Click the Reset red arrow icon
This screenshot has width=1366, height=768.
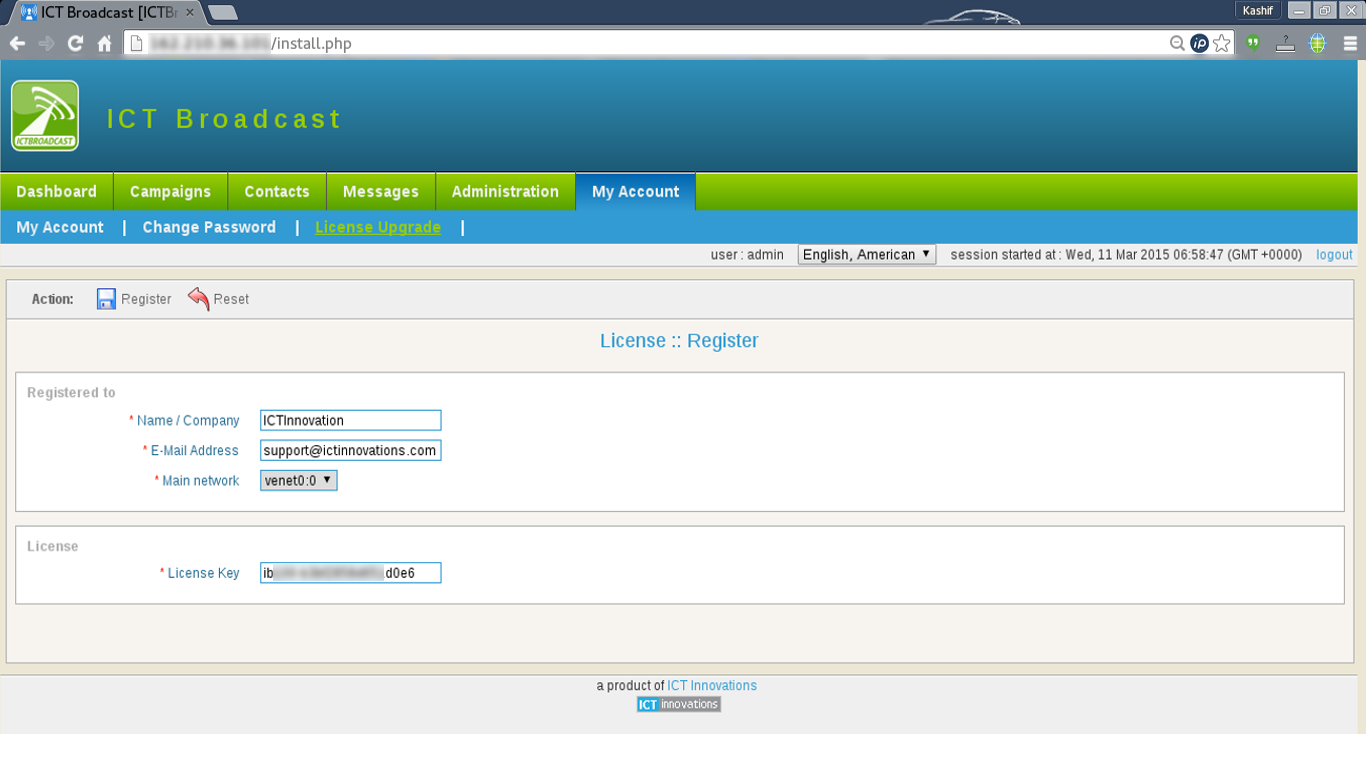[198, 299]
